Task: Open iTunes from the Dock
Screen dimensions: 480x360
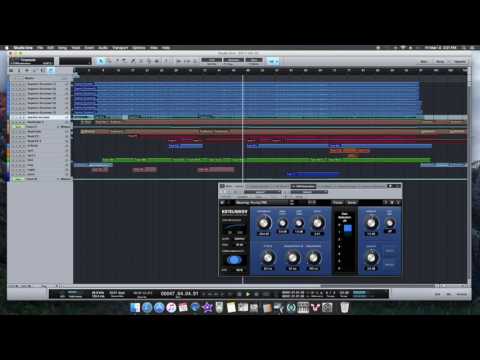Action: click(171, 308)
